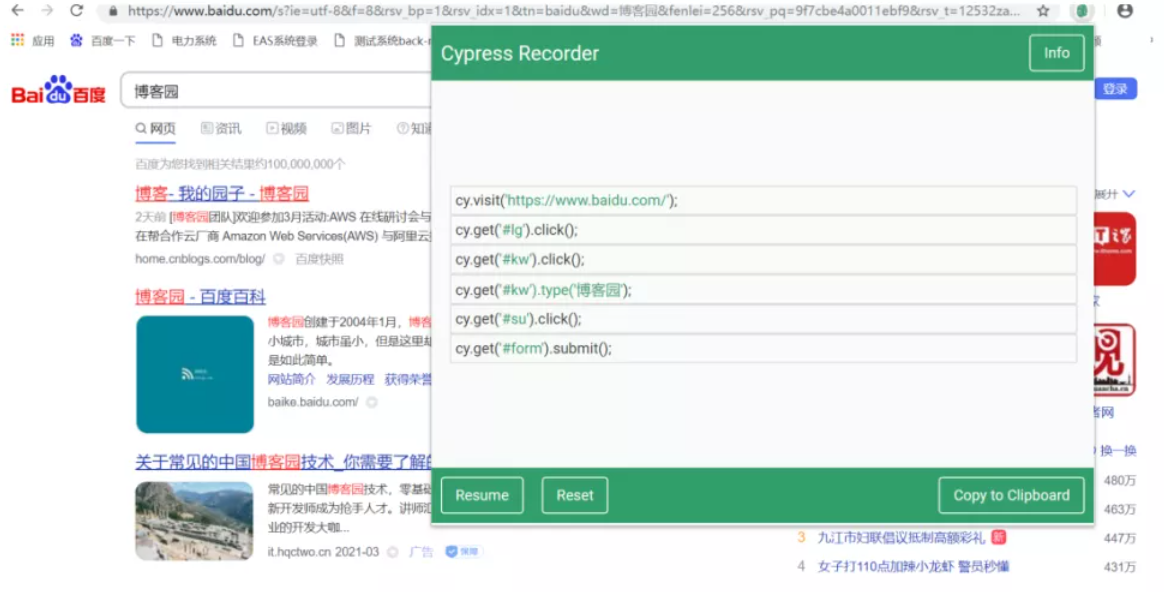The width and height of the screenshot is (1164, 592).
Task: Open the 百度一下 bookmark
Action: (103, 41)
